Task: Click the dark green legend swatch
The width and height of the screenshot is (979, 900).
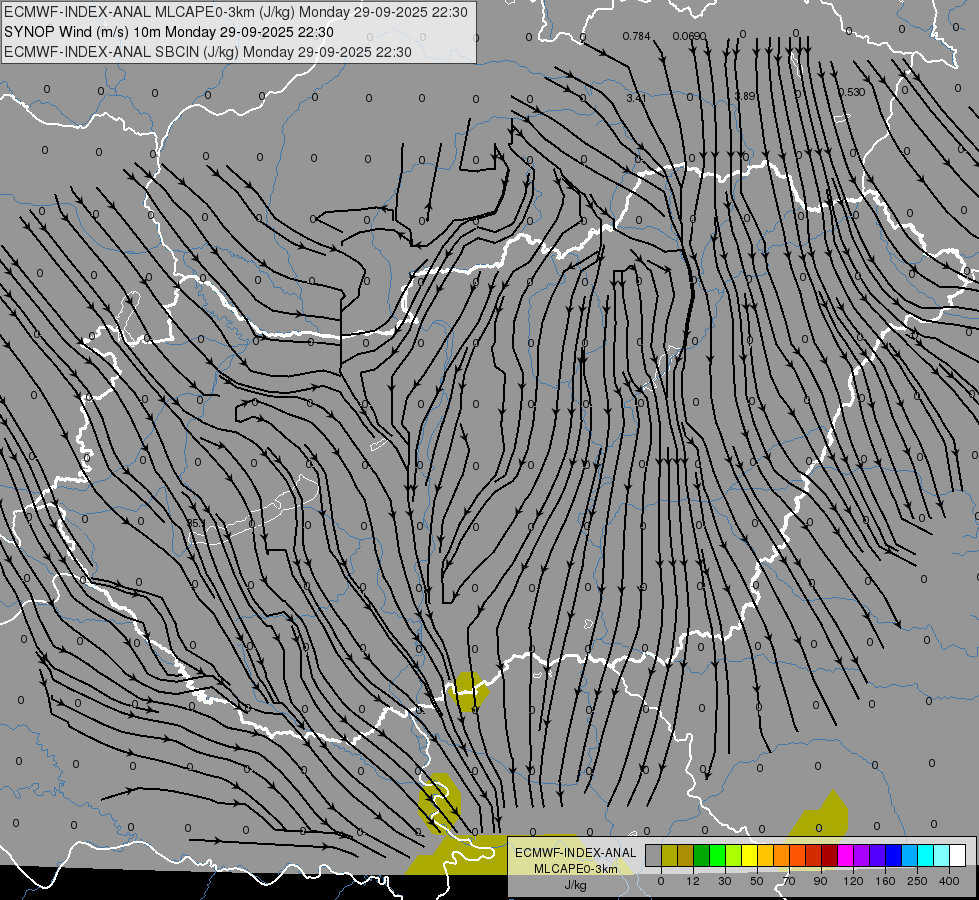Action: 702,855
